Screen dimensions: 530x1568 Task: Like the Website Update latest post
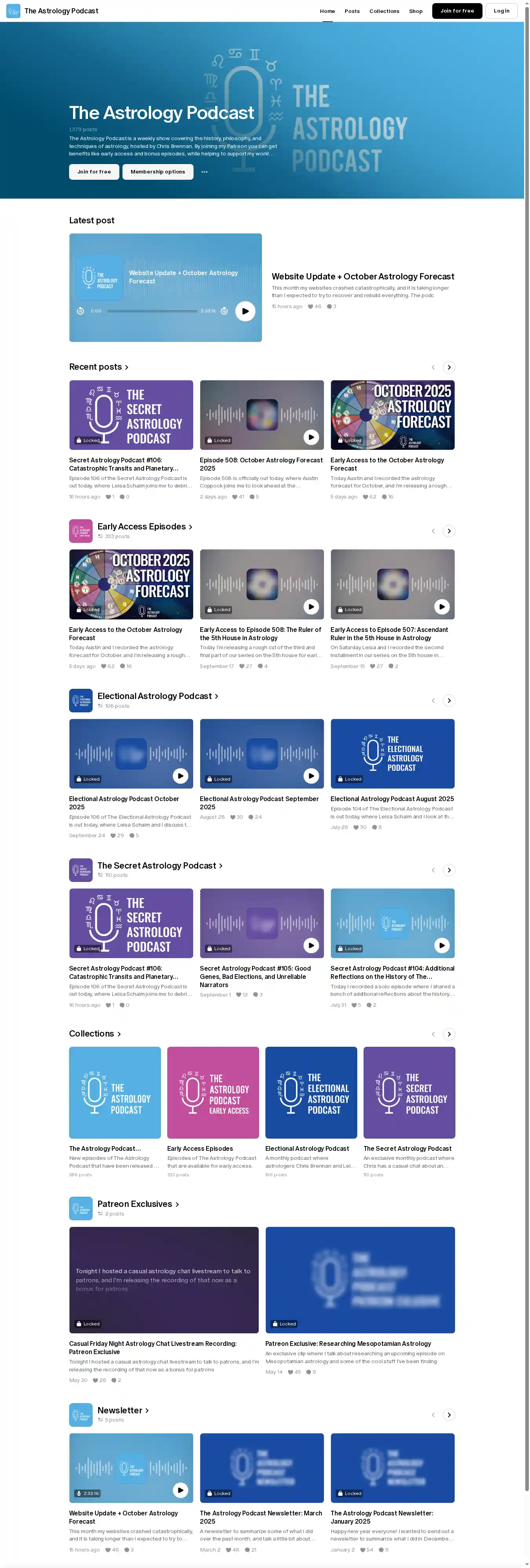tap(311, 307)
